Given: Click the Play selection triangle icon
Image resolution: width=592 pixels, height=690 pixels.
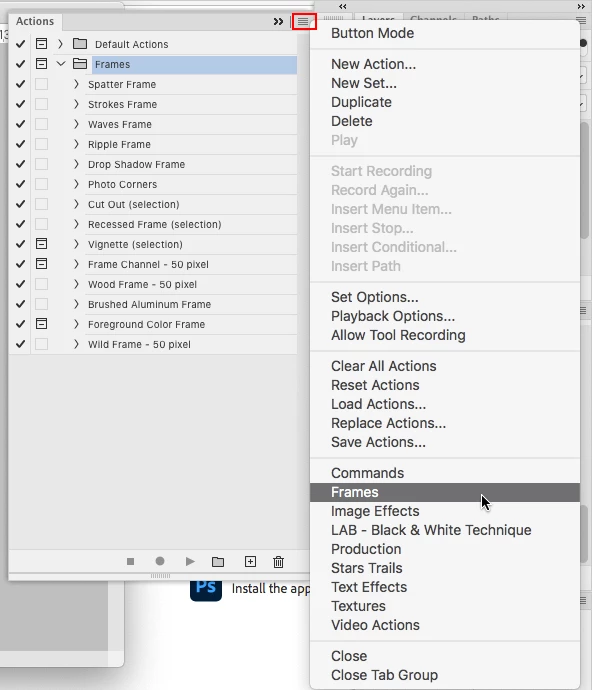Looking at the screenshot, I should coord(190,562).
